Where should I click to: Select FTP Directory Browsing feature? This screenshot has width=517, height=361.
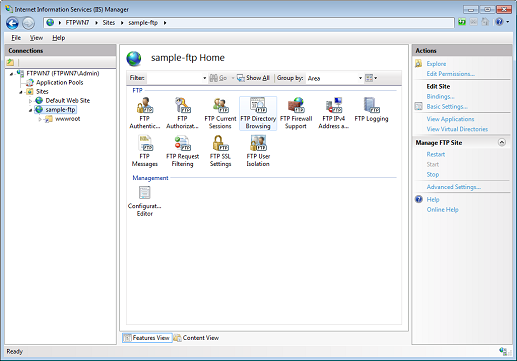point(258,113)
